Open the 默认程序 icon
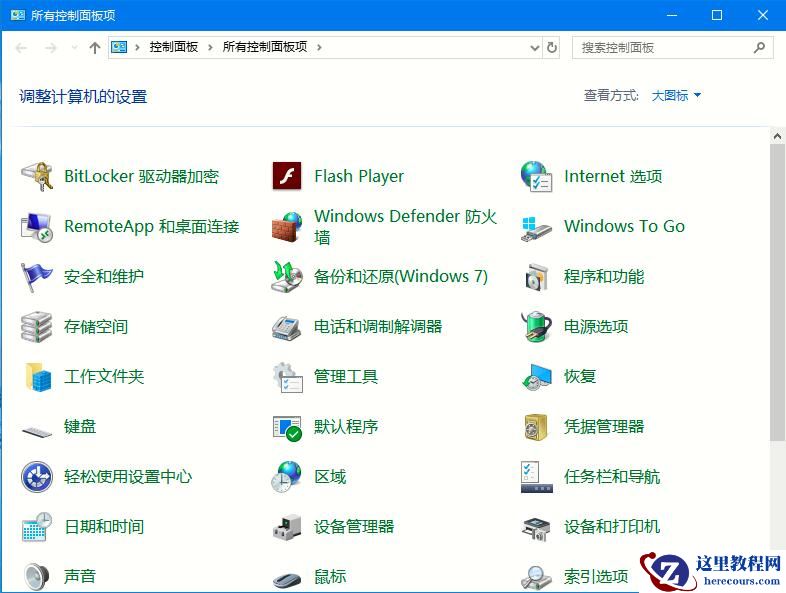The width and height of the screenshot is (786, 593). click(287, 429)
